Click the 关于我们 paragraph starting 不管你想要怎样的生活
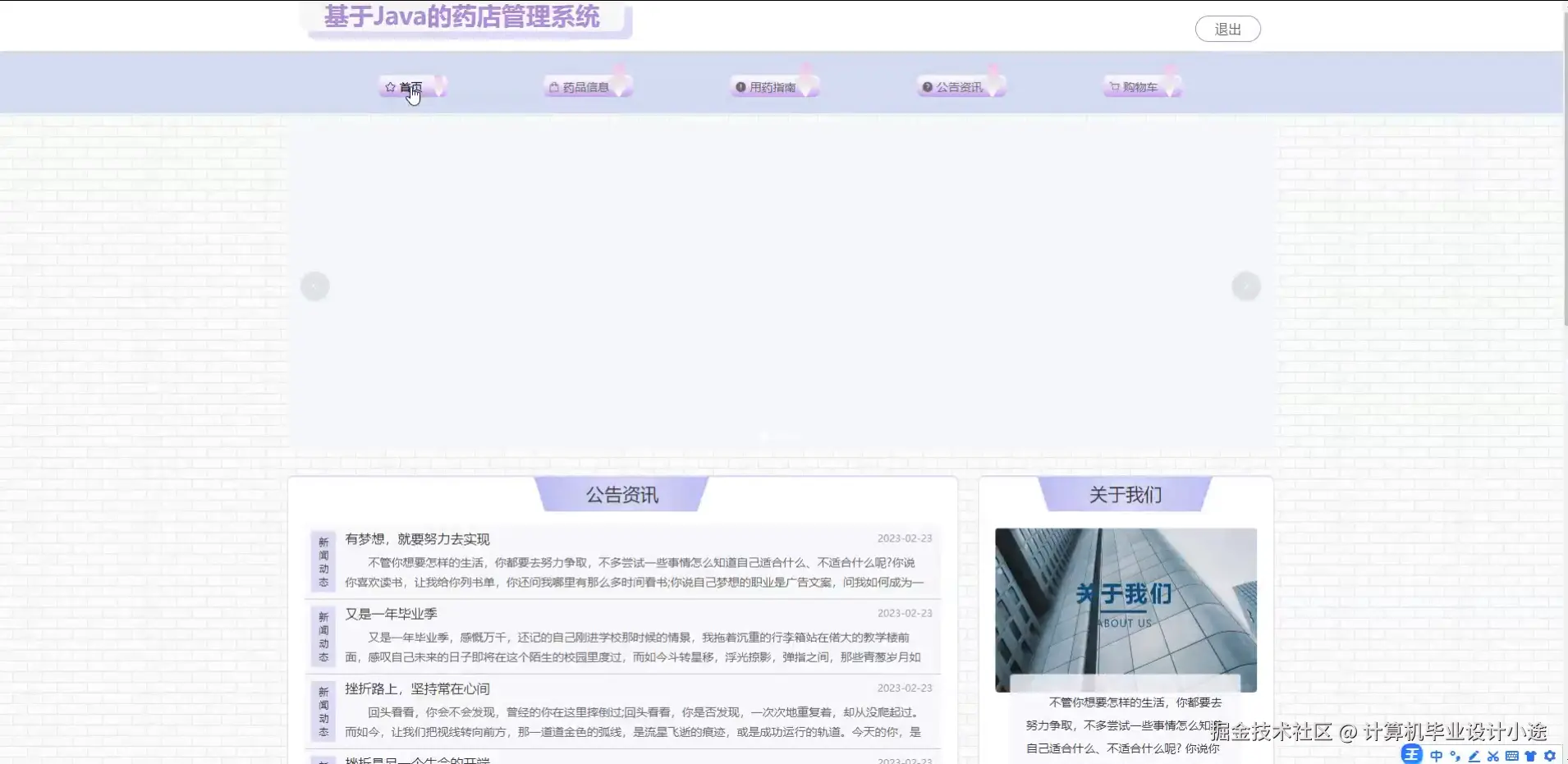Screen dimensions: 1568x764 click(x=1124, y=725)
